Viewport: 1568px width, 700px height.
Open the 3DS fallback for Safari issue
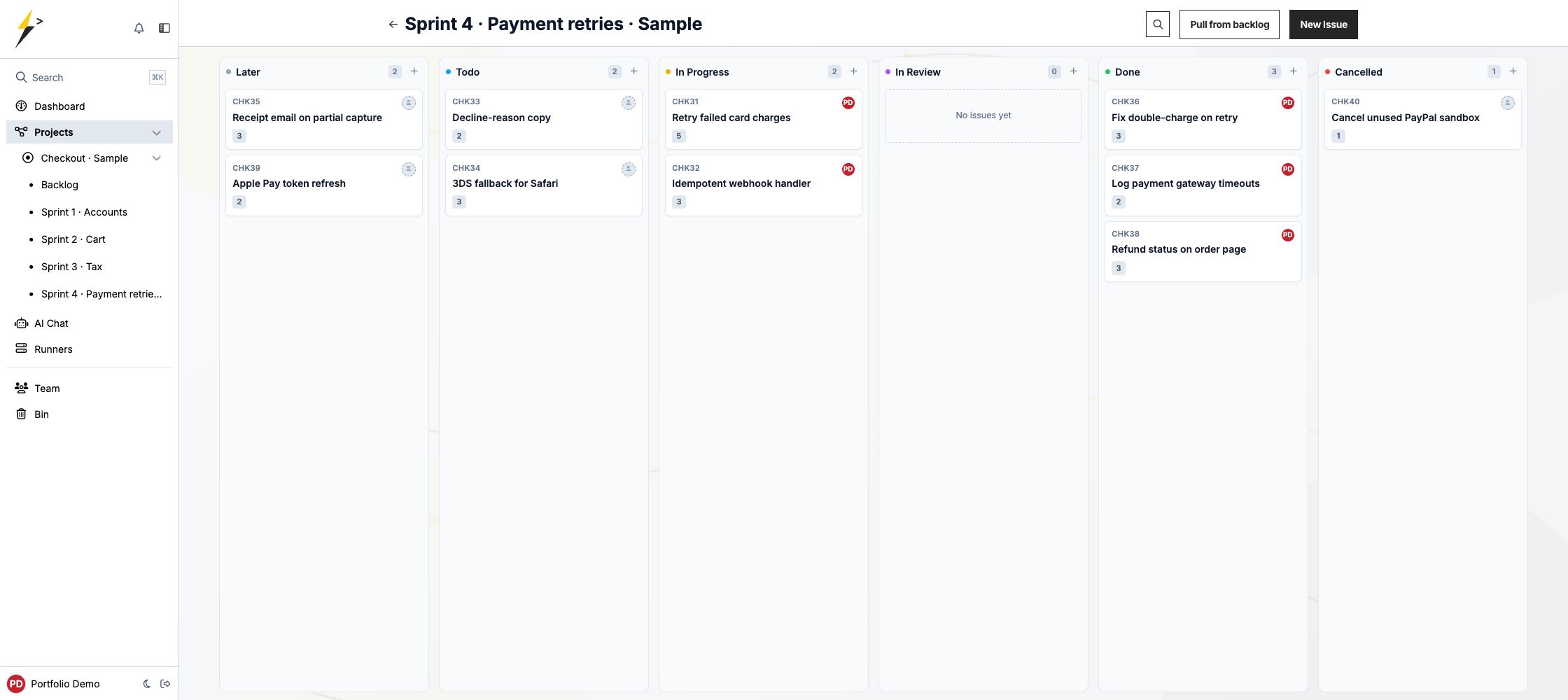tap(543, 185)
